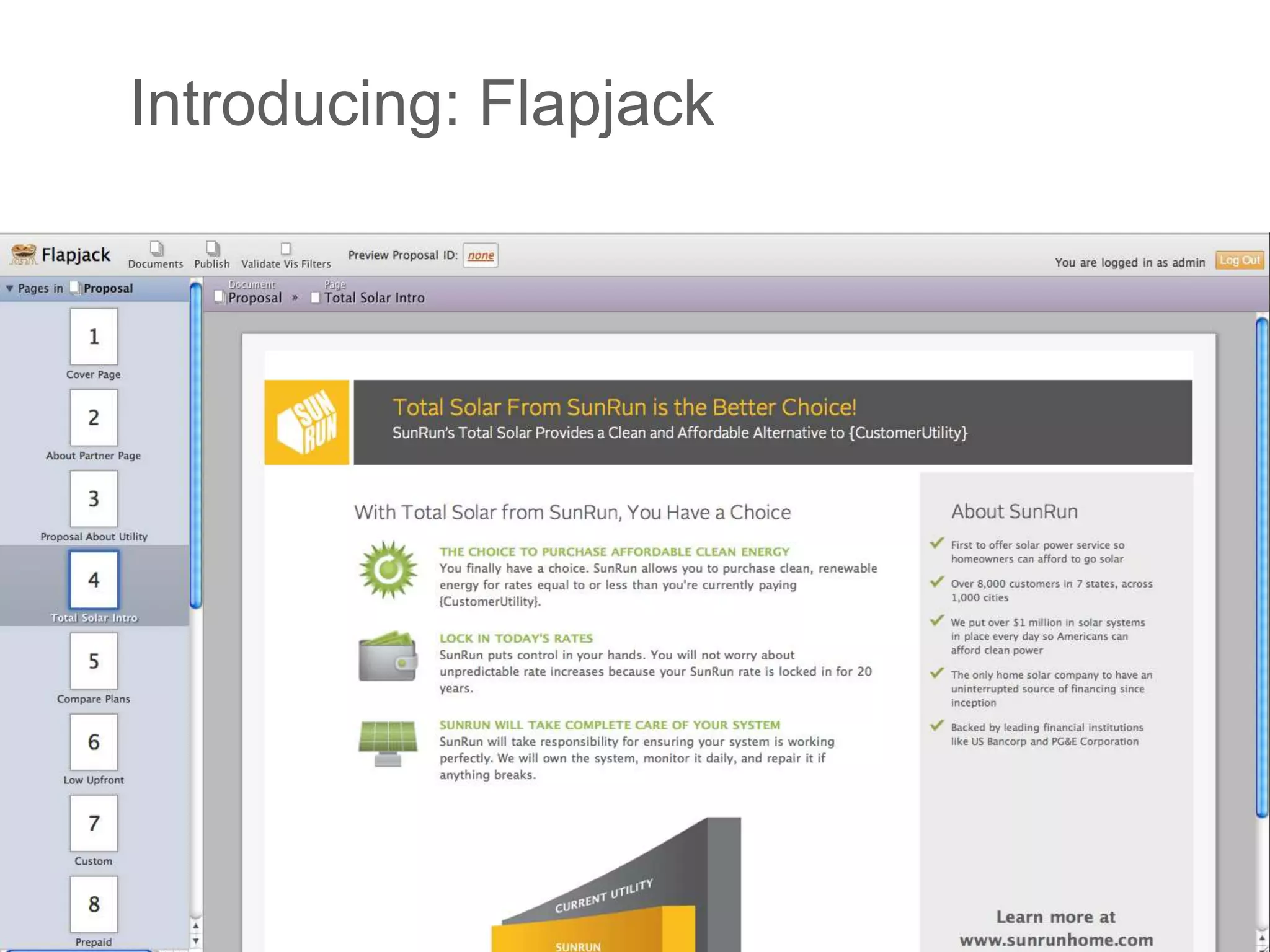Click the Validate Vis Filters icon
The width and height of the screenshot is (1270, 952).
tap(286, 249)
